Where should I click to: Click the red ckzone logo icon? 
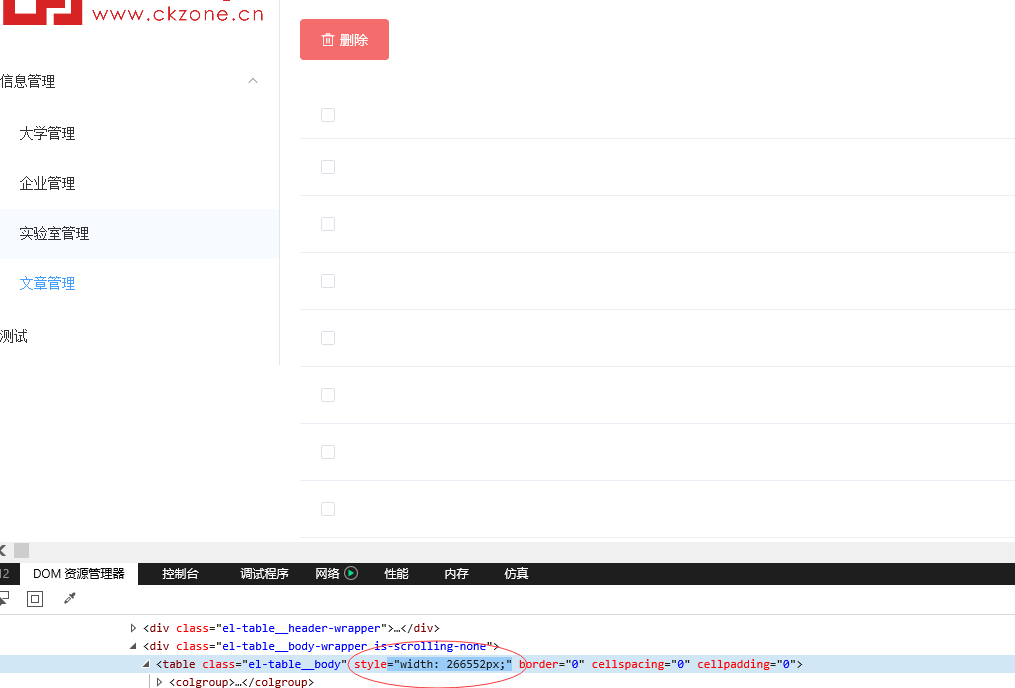[x=42, y=12]
